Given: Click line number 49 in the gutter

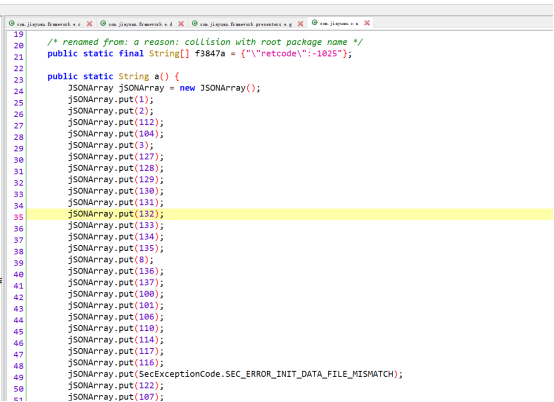Looking at the screenshot, I should [18, 377].
